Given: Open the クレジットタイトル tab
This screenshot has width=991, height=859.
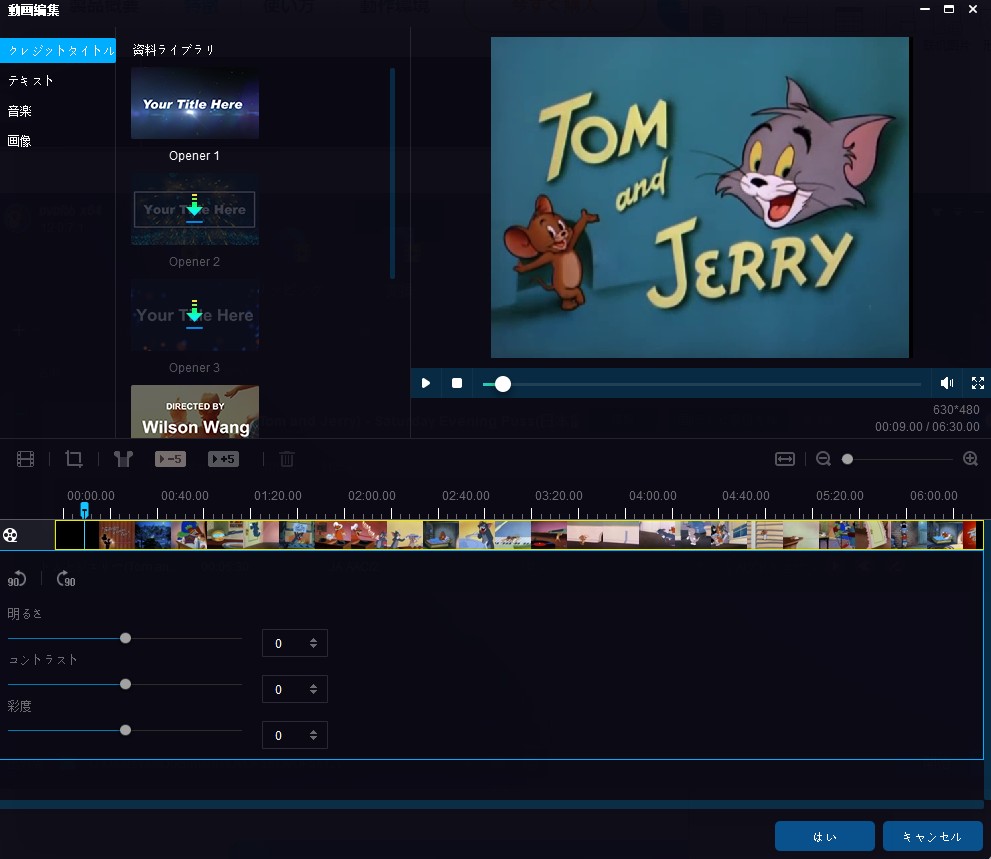Looking at the screenshot, I should [58, 51].
